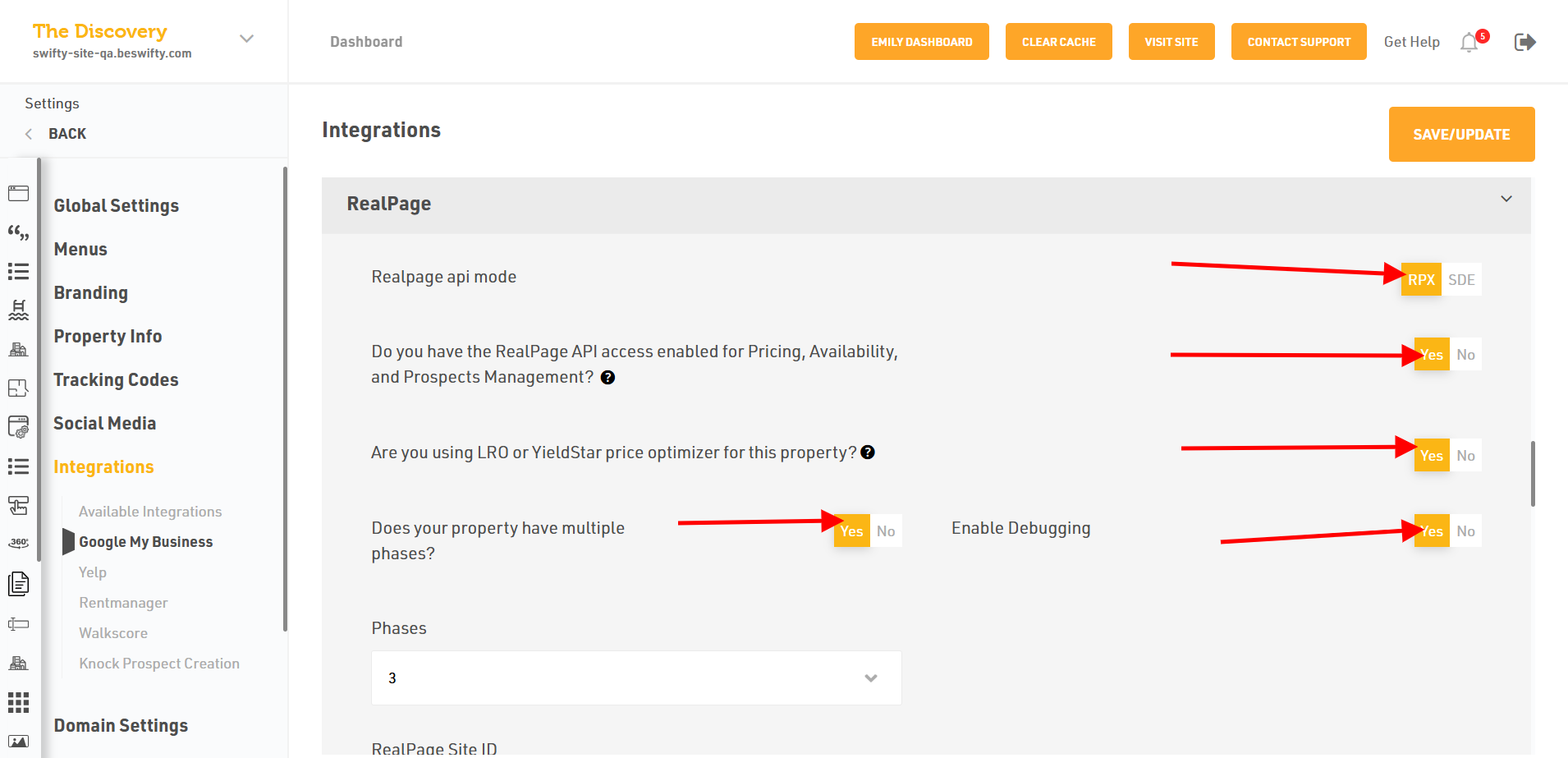Click the swimming pool amenities icon
1568x758 pixels.
(x=18, y=310)
